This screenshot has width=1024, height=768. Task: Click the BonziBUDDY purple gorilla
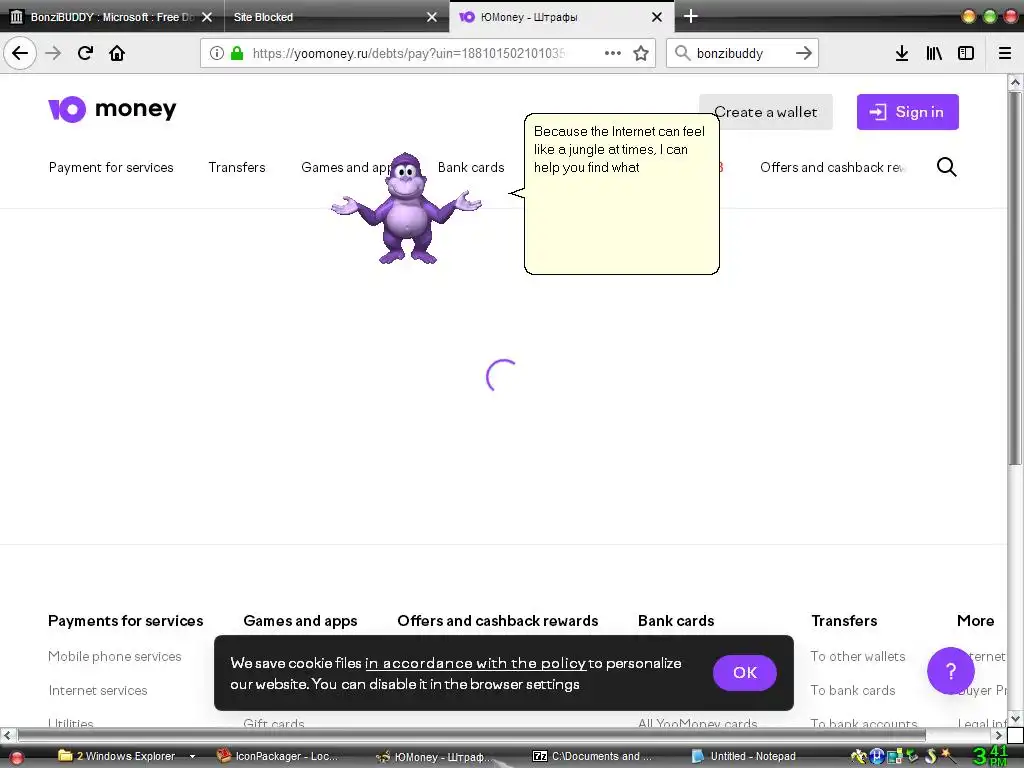(x=406, y=208)
